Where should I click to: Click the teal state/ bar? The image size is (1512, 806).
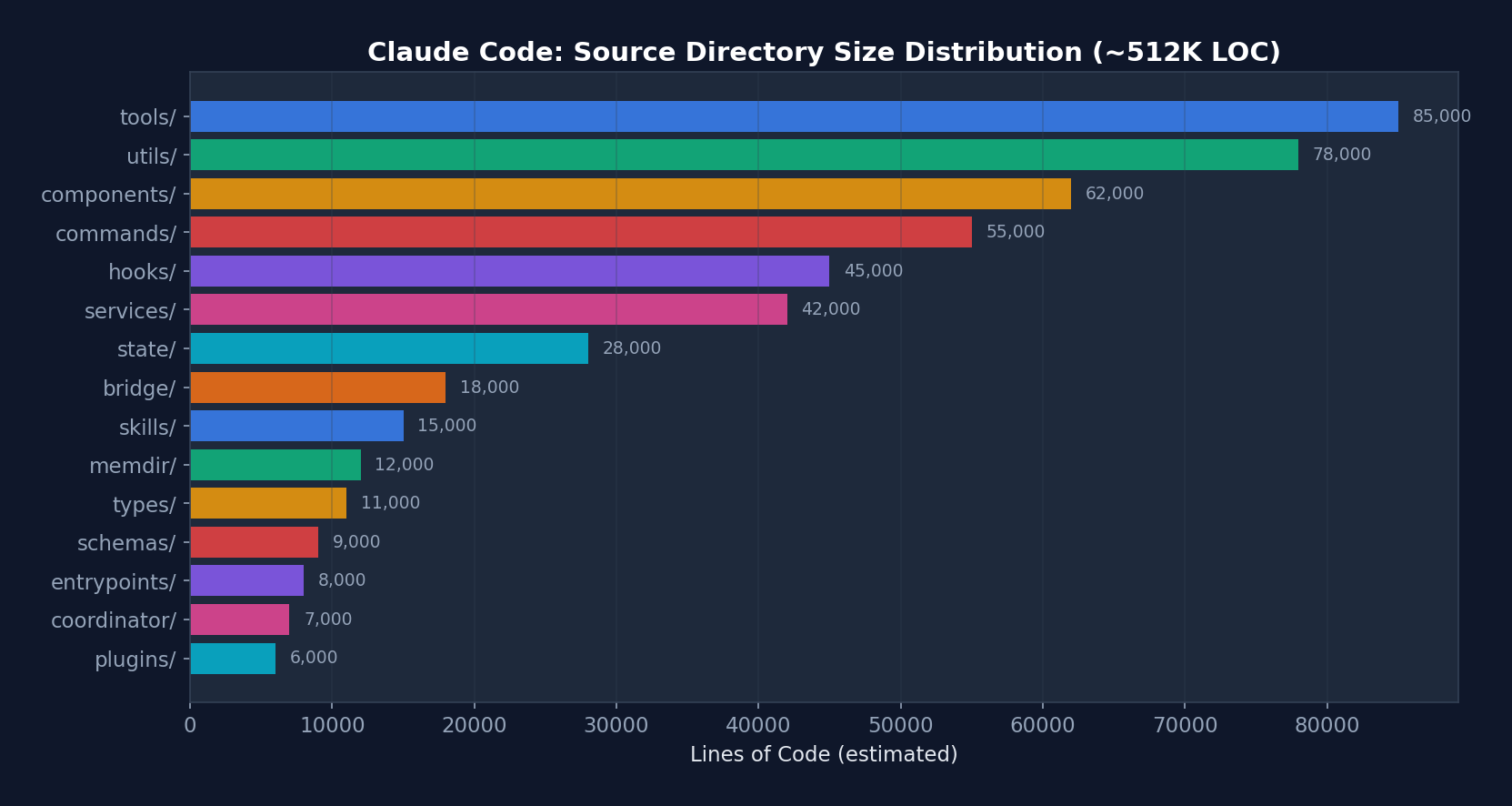pyautogui.click(x=389, y=348)
